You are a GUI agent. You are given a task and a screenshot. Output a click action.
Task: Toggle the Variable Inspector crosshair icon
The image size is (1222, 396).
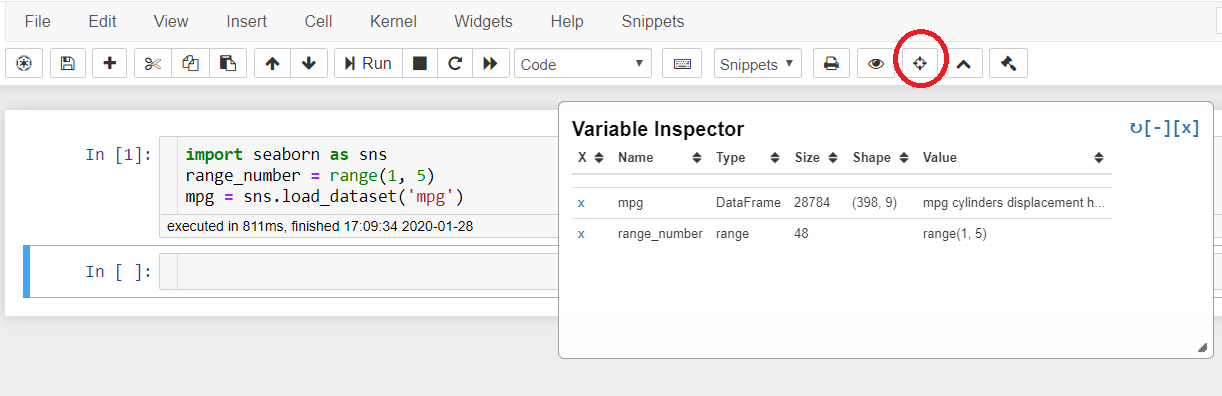tap(920, 64)
